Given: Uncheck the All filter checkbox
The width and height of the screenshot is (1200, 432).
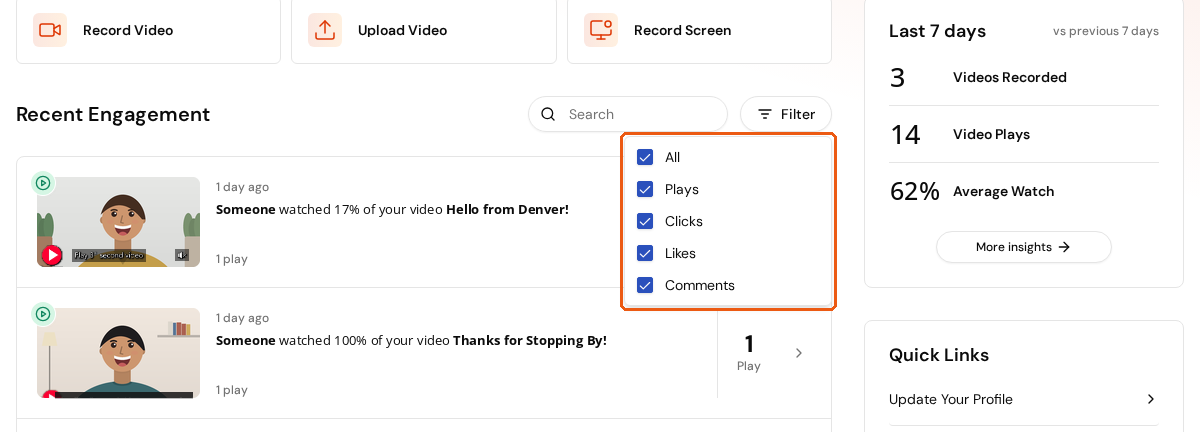Looking at the screenshot, I should coord(645,157).
